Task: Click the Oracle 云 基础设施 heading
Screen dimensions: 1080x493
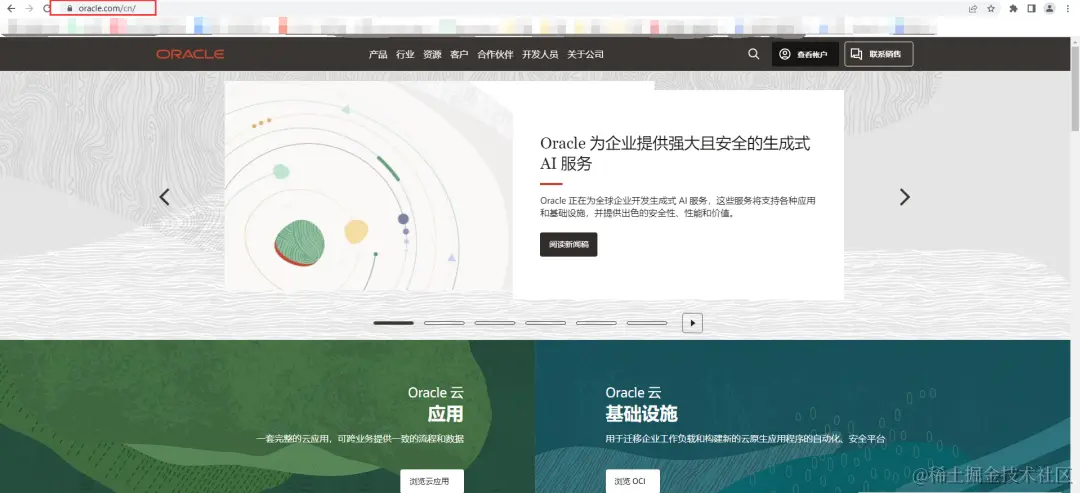Action: [641, 403]
